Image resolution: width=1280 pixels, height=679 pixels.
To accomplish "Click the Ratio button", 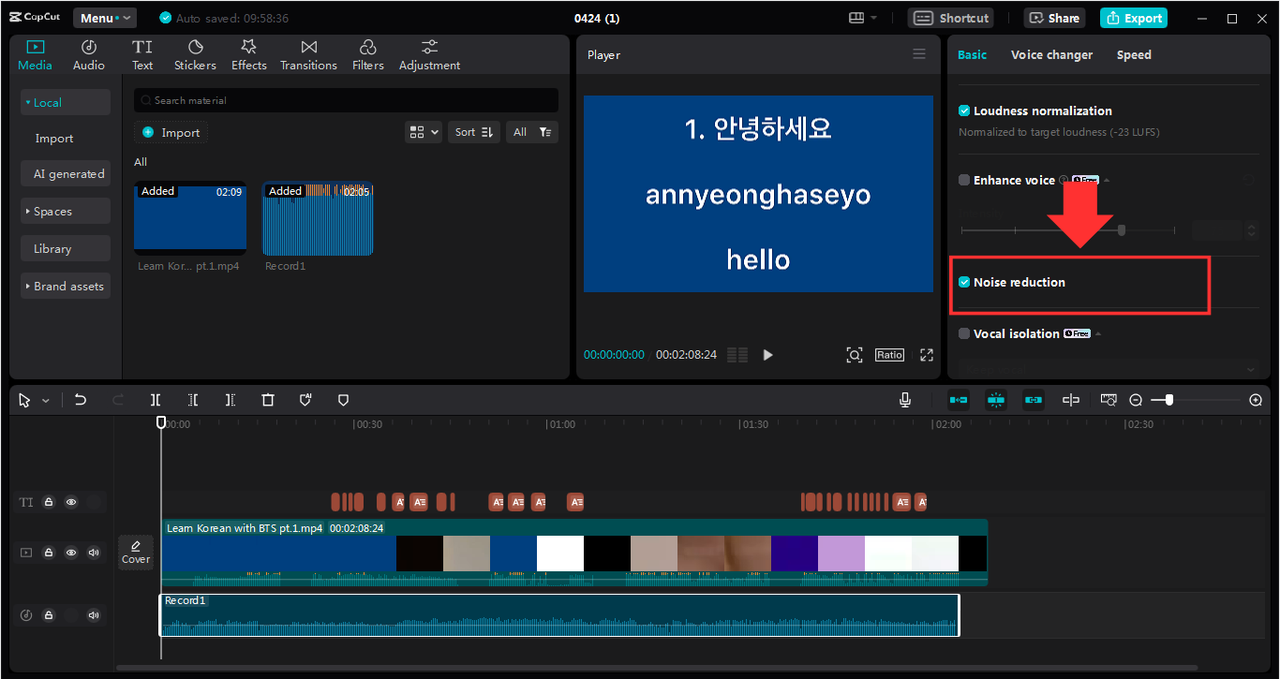I will pos(889,355).
